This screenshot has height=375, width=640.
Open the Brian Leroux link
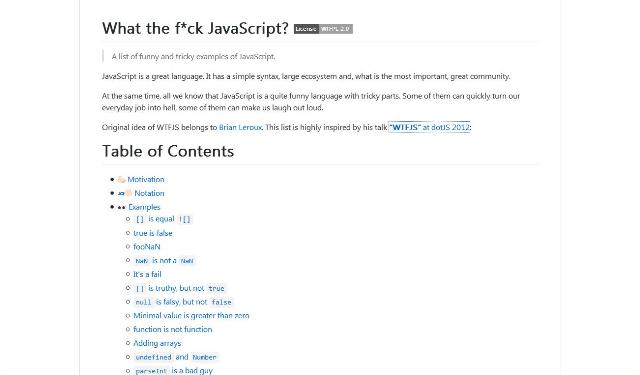[240, 127]
